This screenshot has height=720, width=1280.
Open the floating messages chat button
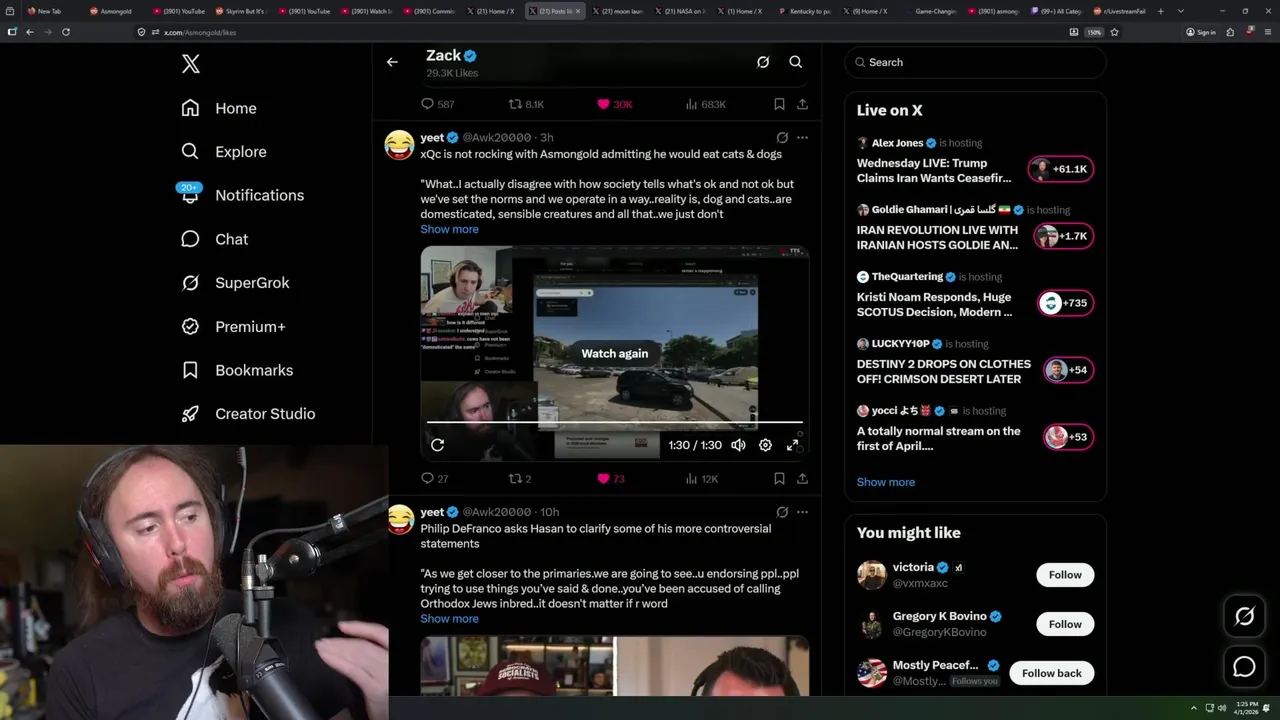click(1245, 667)
